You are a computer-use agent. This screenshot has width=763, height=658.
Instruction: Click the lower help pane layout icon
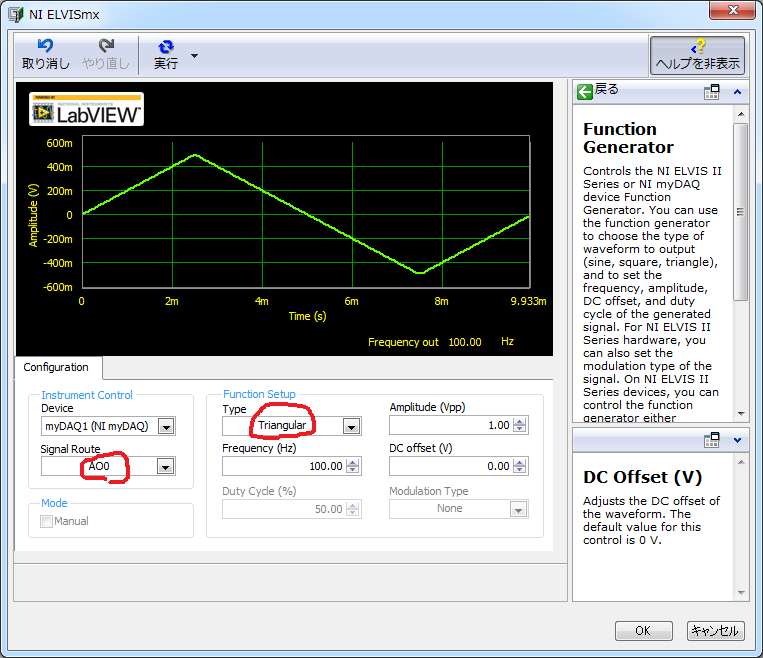711,440
